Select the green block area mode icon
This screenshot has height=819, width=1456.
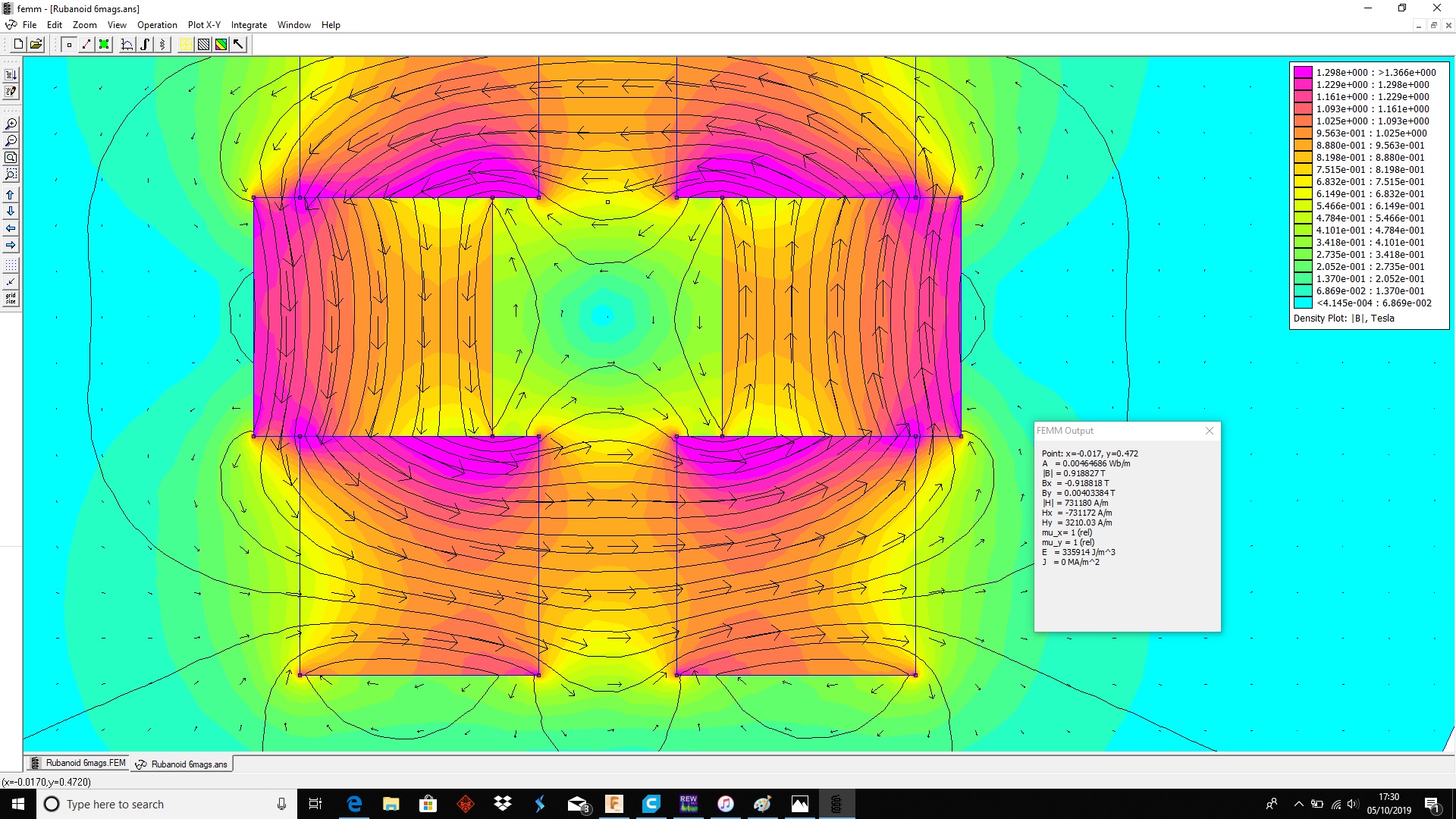tap(104, 45)
